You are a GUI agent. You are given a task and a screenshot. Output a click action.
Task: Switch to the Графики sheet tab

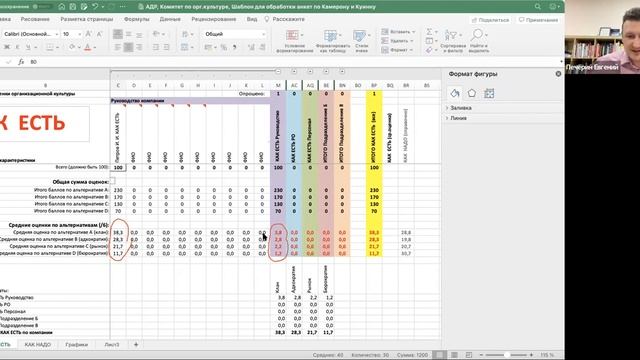point(76,344)
